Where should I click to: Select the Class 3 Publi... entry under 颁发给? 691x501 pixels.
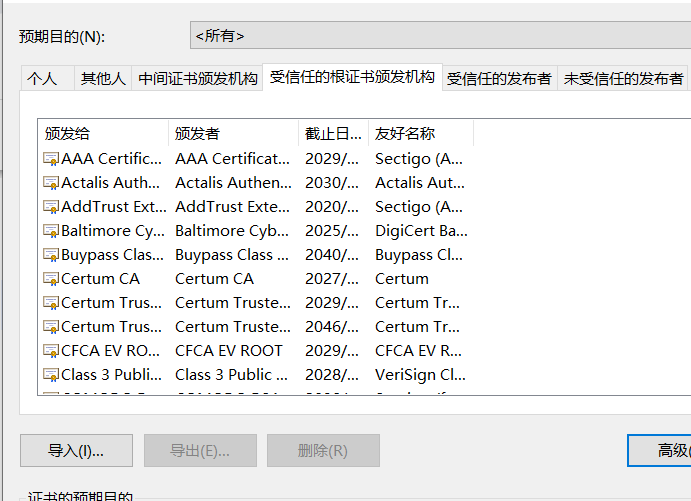[x=111, y=375]
